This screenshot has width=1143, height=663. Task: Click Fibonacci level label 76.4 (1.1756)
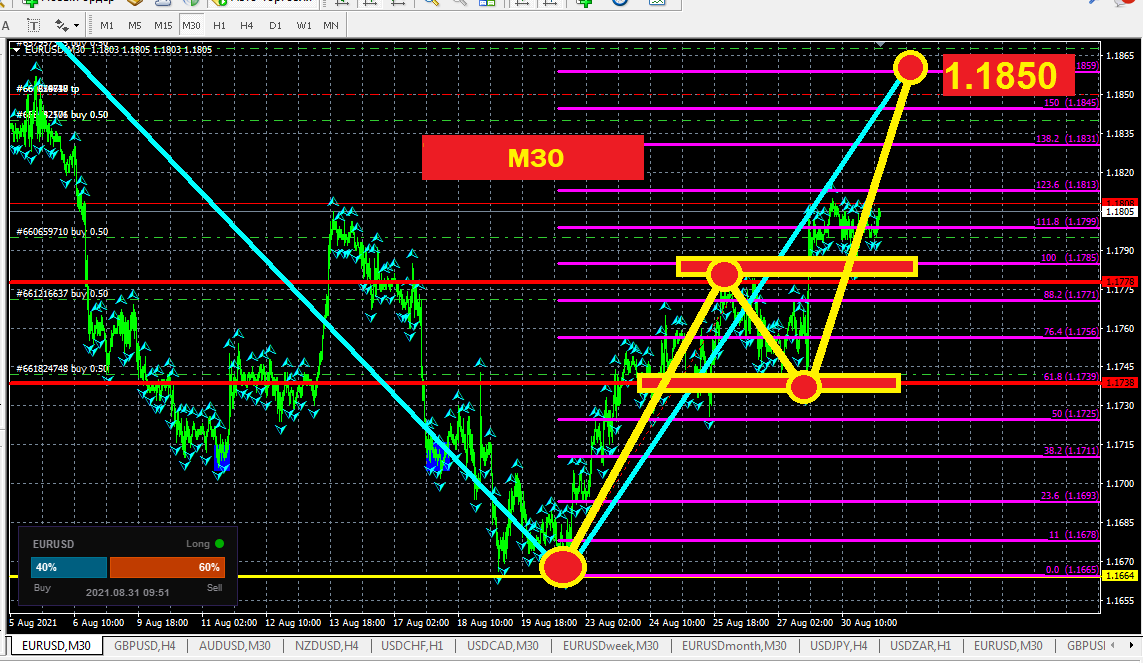point(1071,332)
